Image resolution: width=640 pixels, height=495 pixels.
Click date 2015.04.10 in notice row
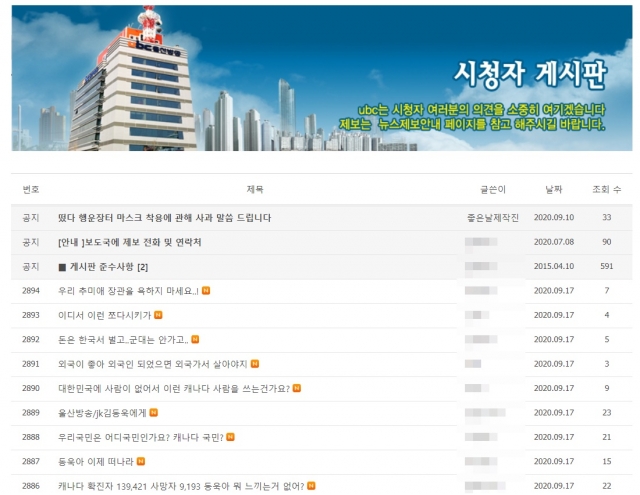tap(554, 266)
